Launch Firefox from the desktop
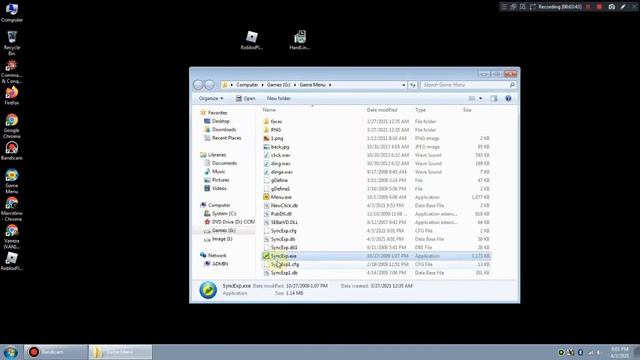Viewport: 640px width, 360px height. pos(12,96)
